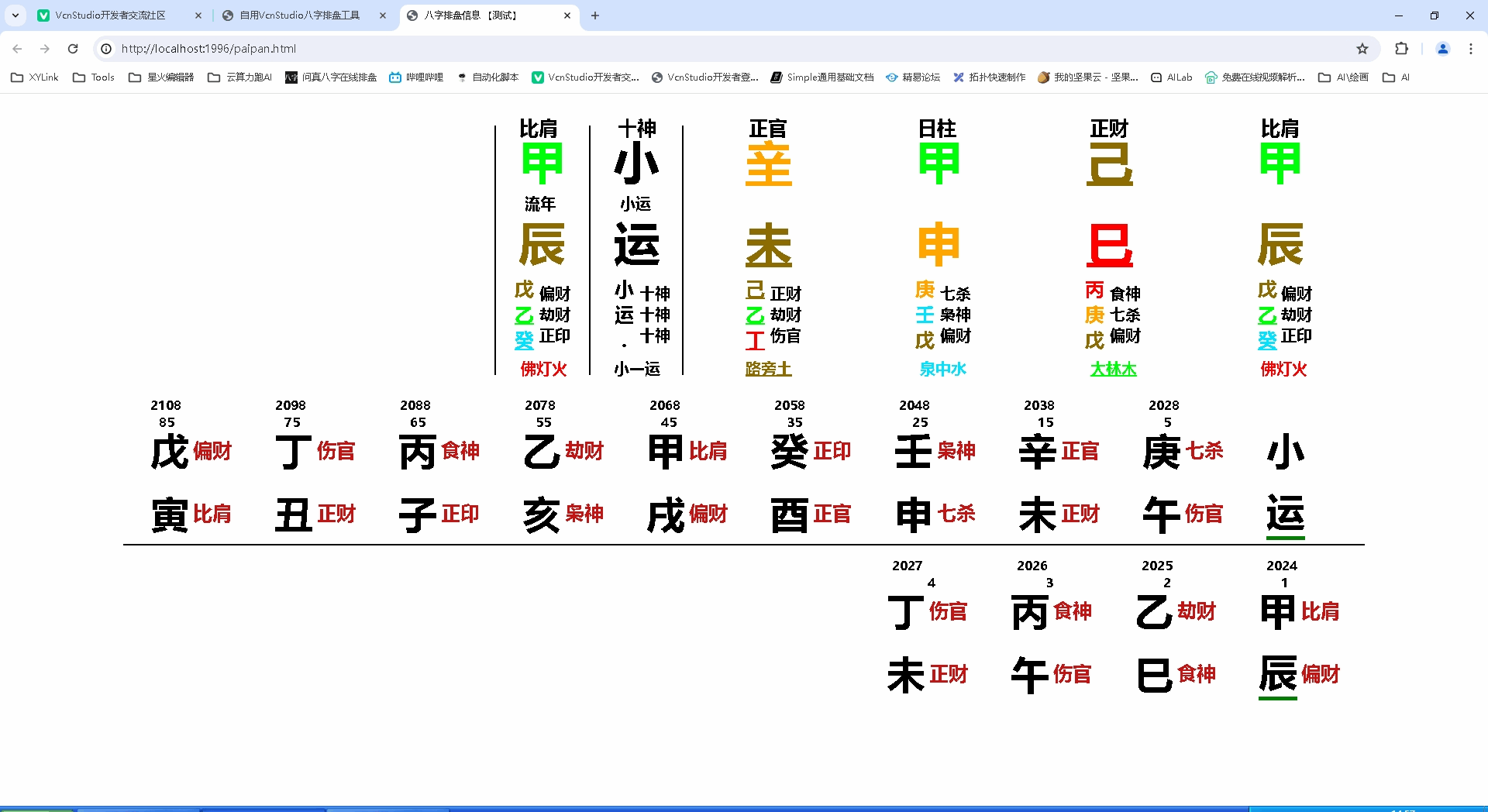1488x812 pixels.
Task: Open the 哔哩哔哩 bookmark
Action: point(416,77)
